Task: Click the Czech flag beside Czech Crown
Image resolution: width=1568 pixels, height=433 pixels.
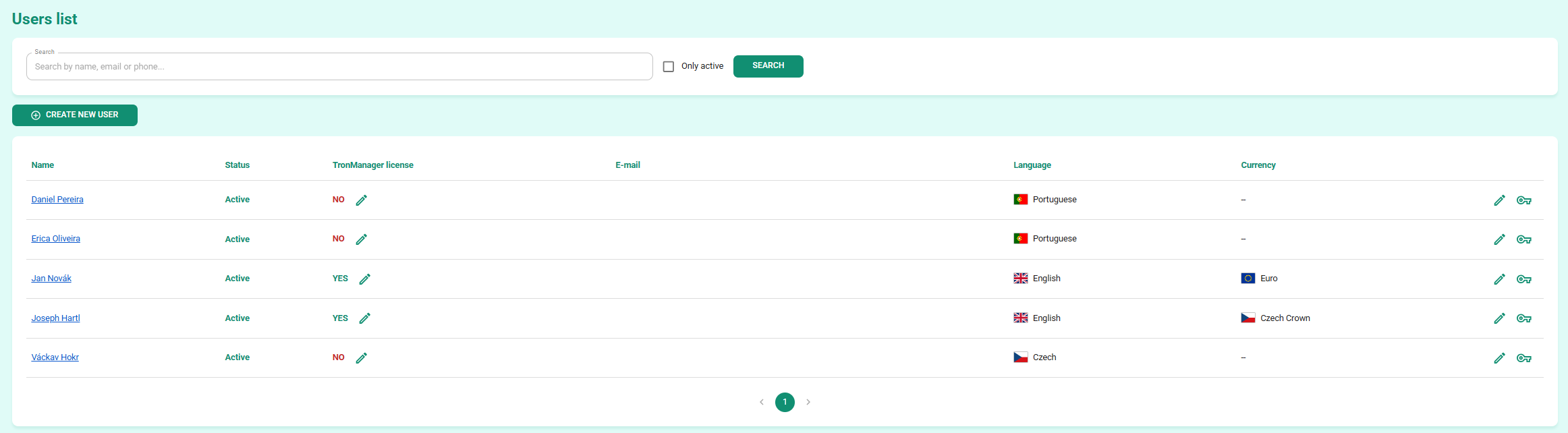Action: point(1248,318)
